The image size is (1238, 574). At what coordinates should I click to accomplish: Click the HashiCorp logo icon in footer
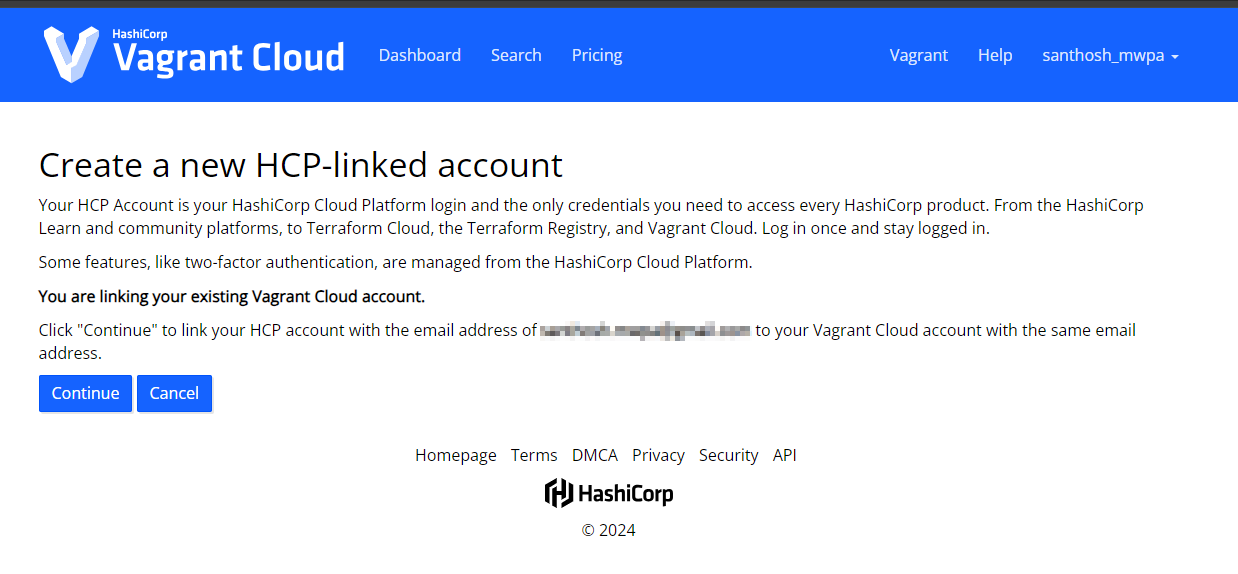558,493
